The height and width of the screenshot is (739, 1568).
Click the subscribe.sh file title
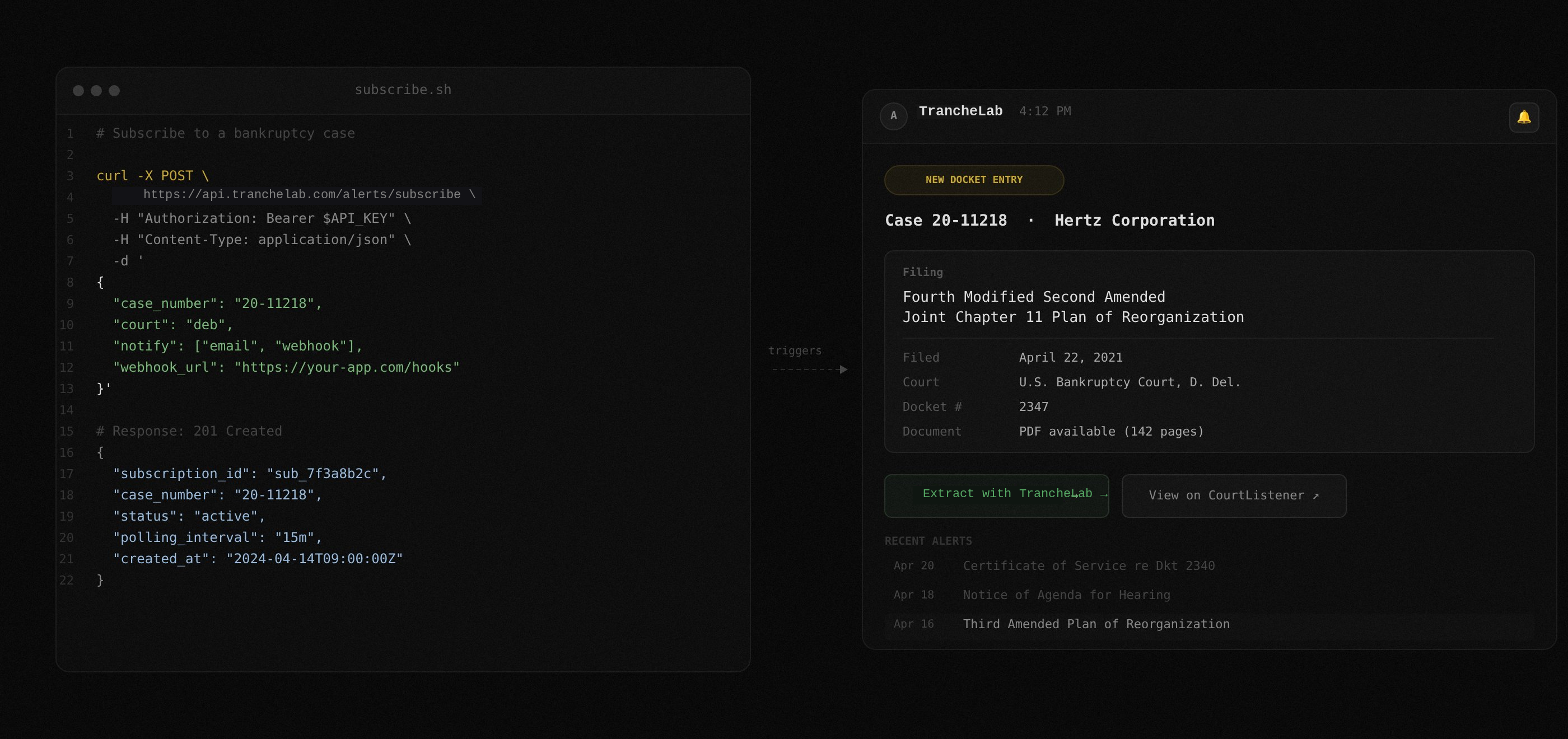point(403,90)
